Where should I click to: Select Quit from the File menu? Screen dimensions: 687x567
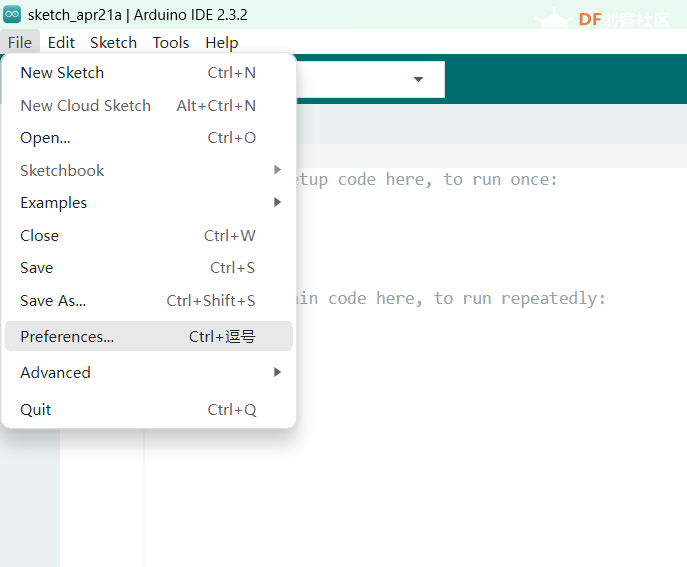click(x=149, y=410)
